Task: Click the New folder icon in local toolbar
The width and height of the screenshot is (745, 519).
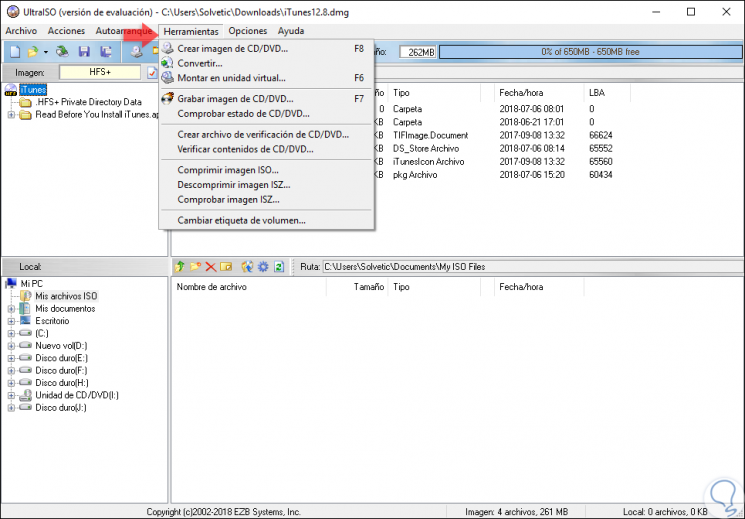Action: [x=195, y=267]
